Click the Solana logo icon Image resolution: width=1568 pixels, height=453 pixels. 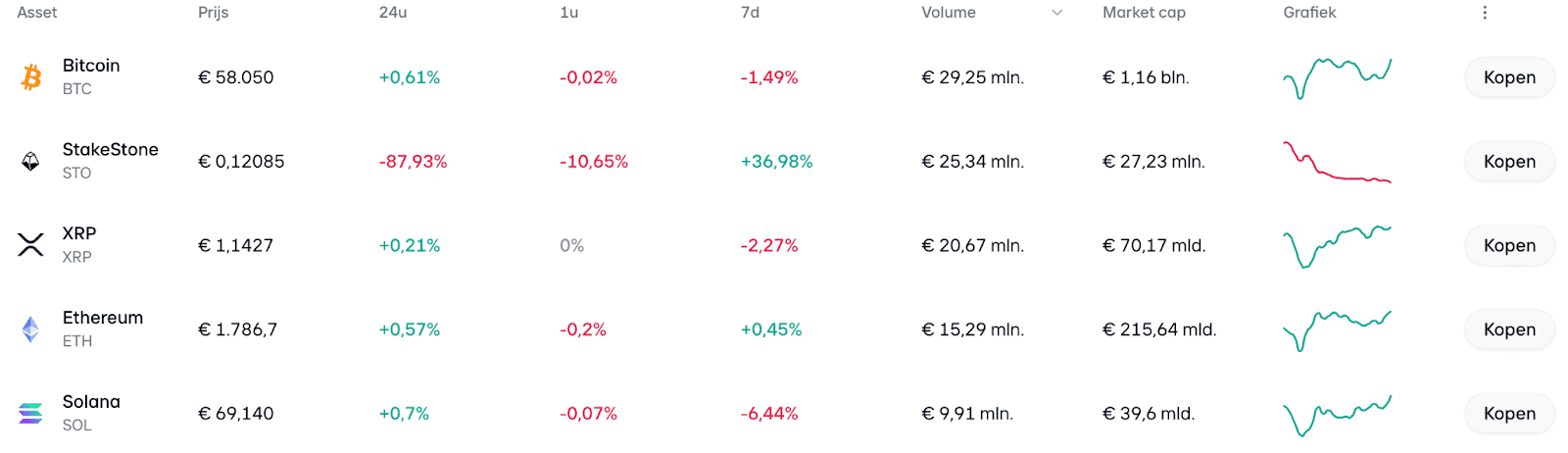point(31,414)
